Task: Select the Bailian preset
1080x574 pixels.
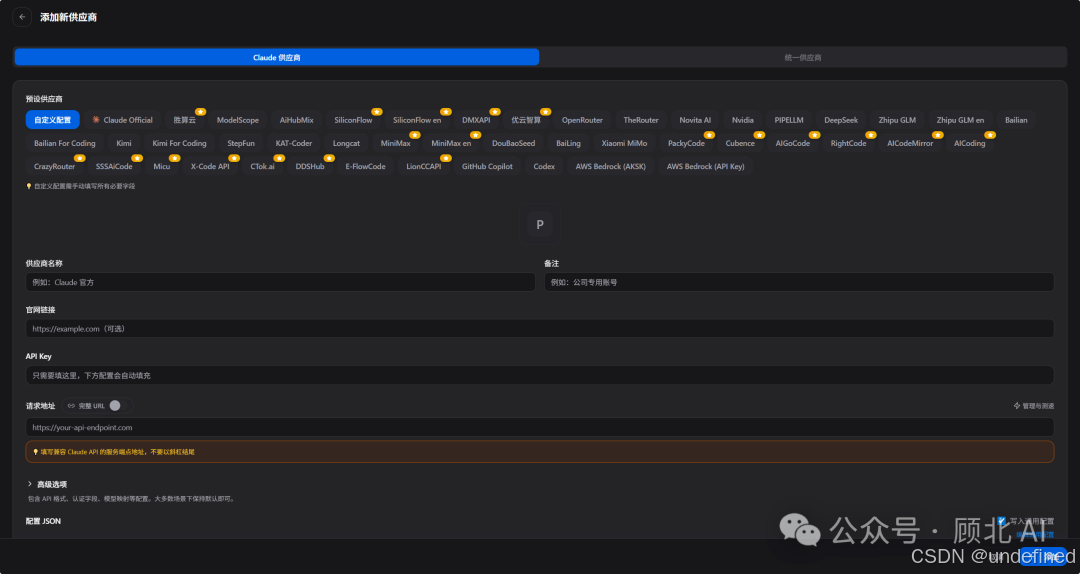Action: pos(1016,120)
